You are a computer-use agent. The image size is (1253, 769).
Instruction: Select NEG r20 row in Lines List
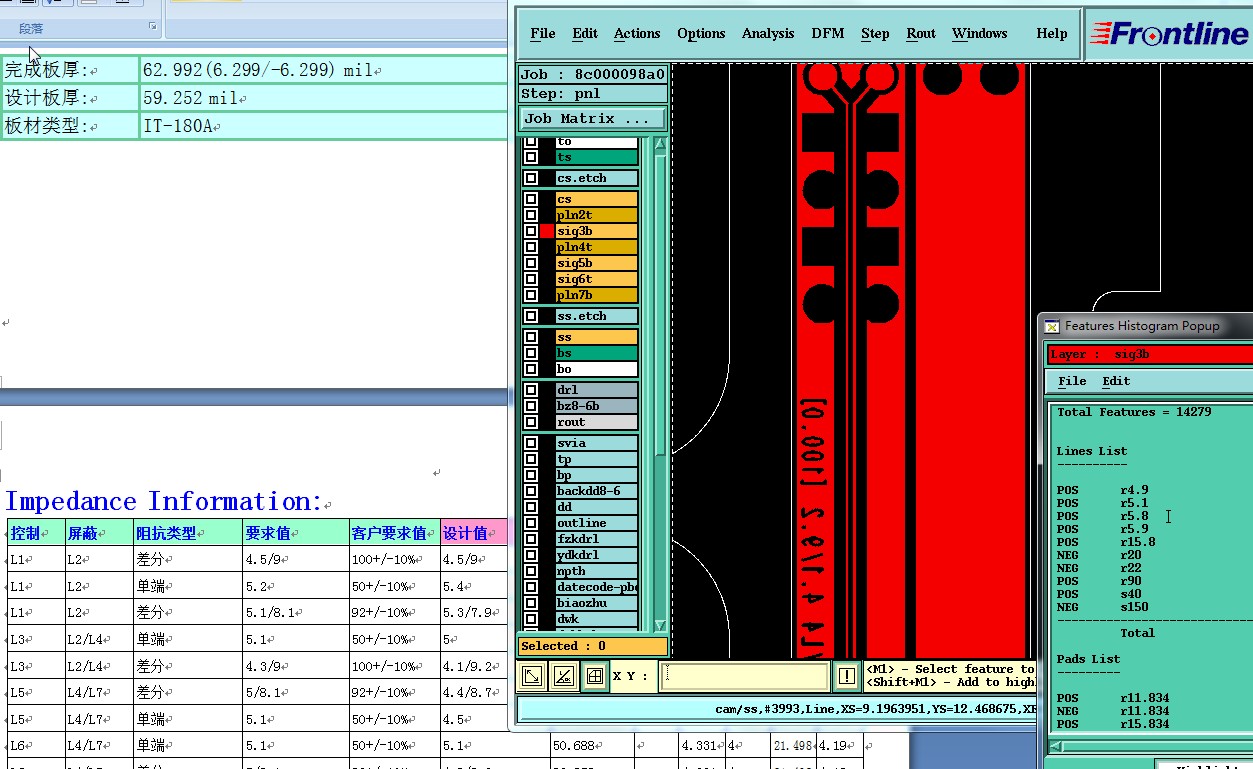tap(1099, 555)
